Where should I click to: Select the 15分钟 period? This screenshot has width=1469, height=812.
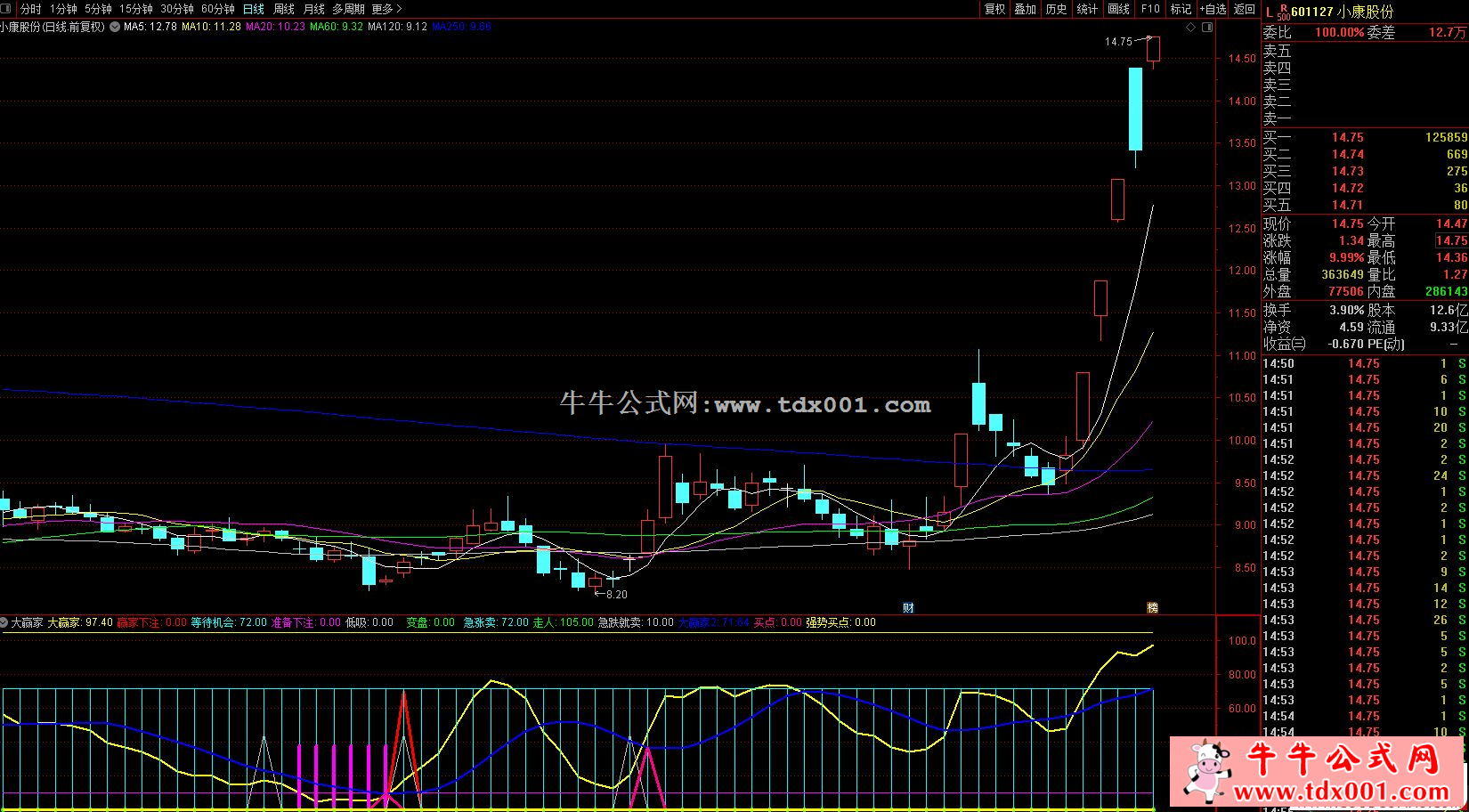(136, 9)
